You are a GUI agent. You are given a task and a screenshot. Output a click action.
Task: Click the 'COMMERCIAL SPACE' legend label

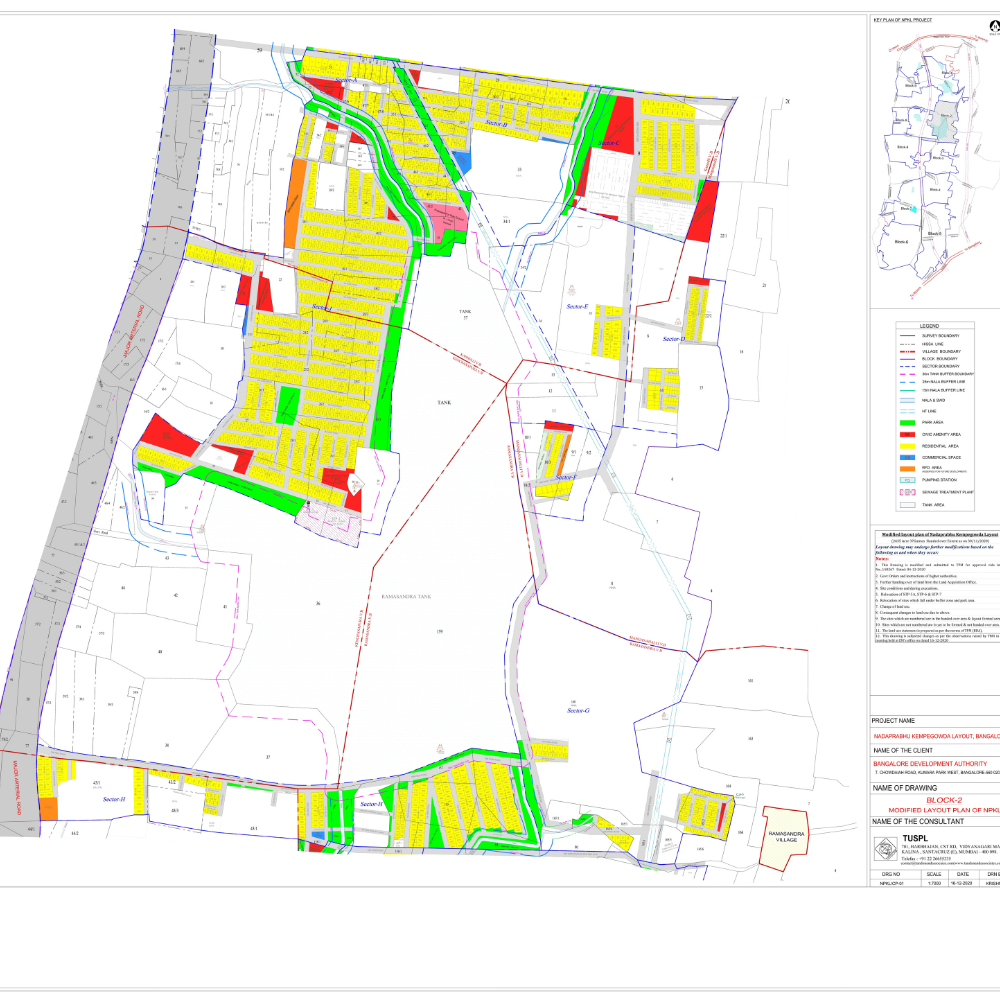pos(941,457)
